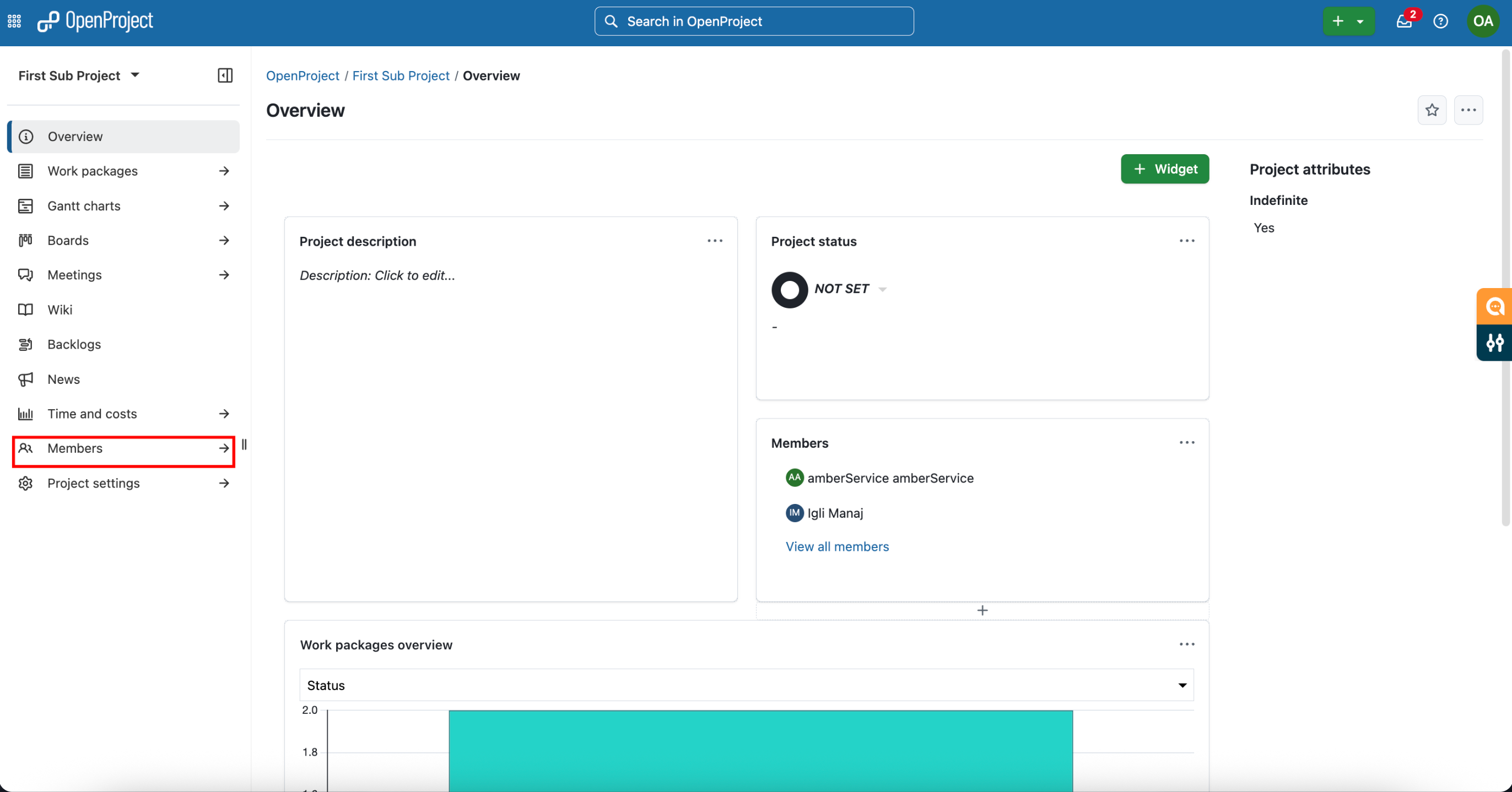Open the modules grid menu icon
Viewport: 1512px width, 792px height.
pyautogui.click(x=14, y=21)
